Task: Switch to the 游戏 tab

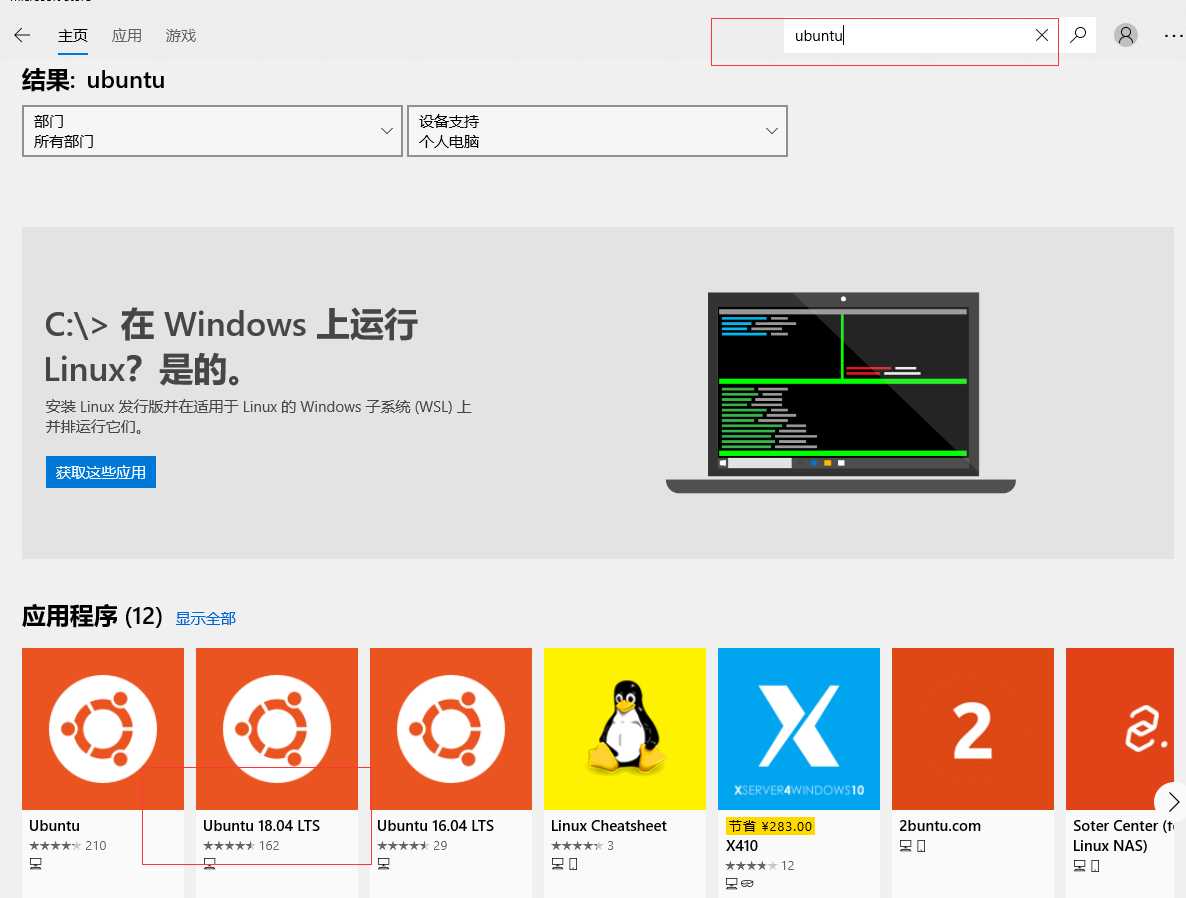Action: [x=181, y=36]
